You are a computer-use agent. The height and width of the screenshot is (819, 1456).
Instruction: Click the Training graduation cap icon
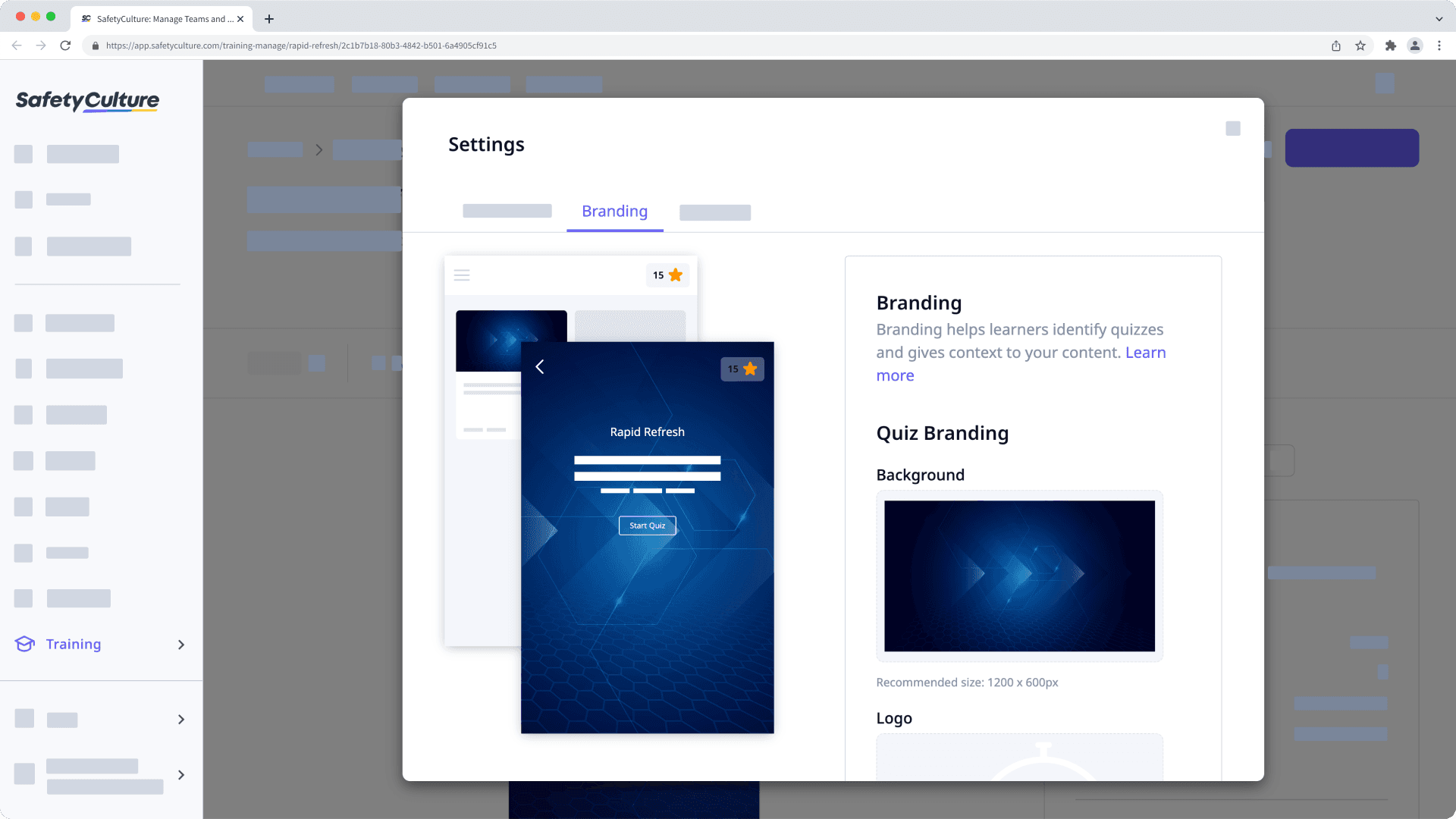pyautogui.click(x=24, y=644)
